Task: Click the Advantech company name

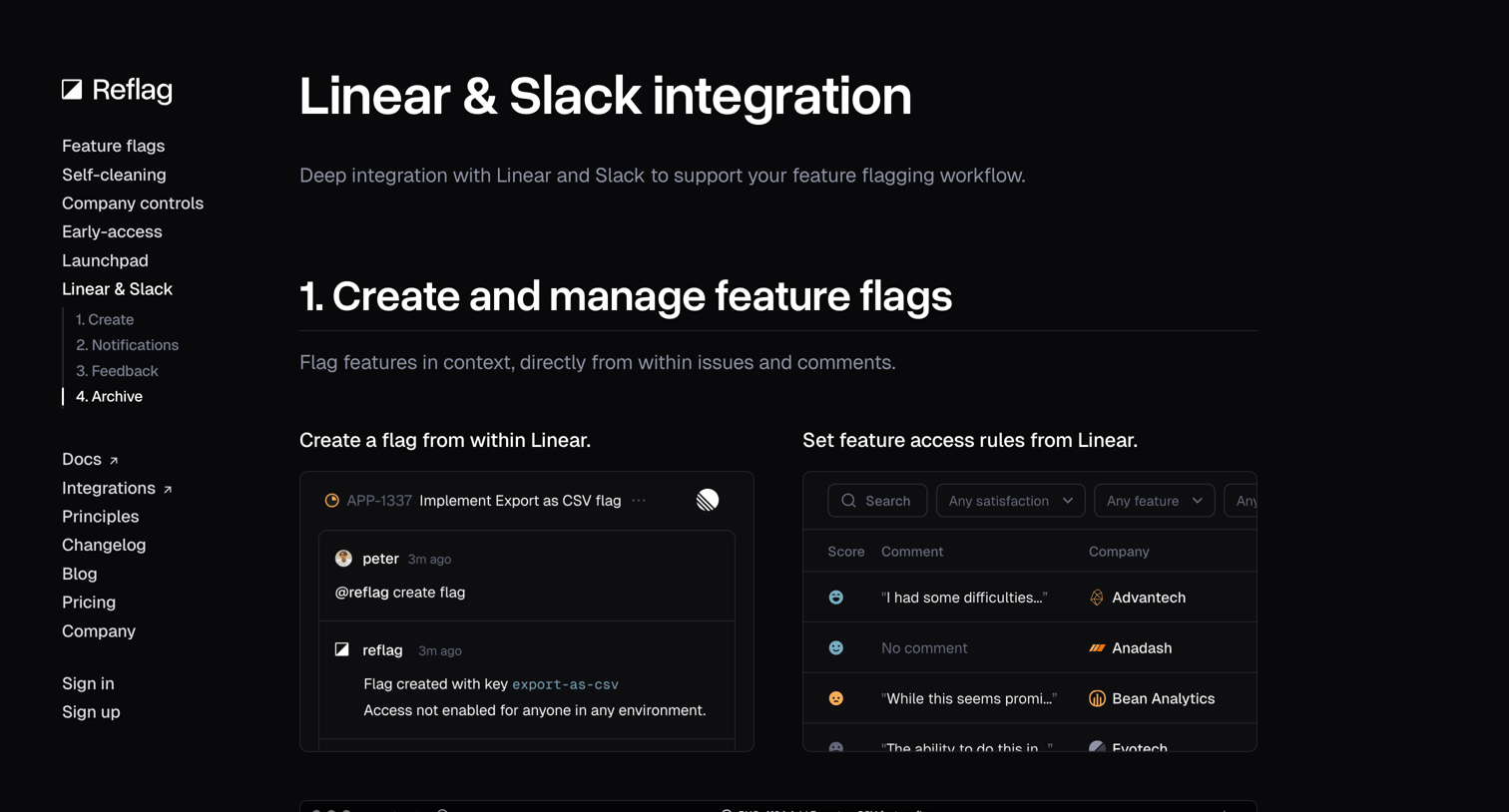Action: (x=1149, y=598)
